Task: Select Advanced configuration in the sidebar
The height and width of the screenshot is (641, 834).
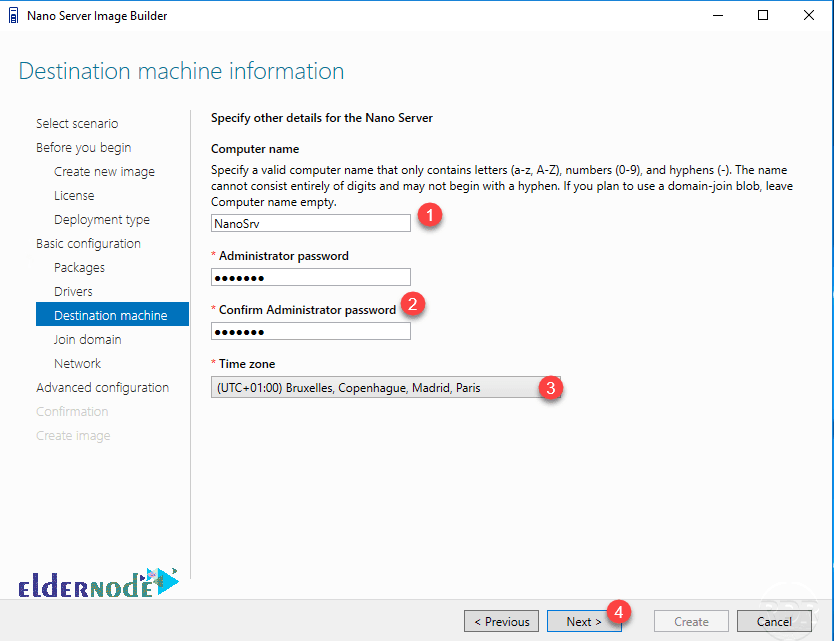Action: (103, 387)
